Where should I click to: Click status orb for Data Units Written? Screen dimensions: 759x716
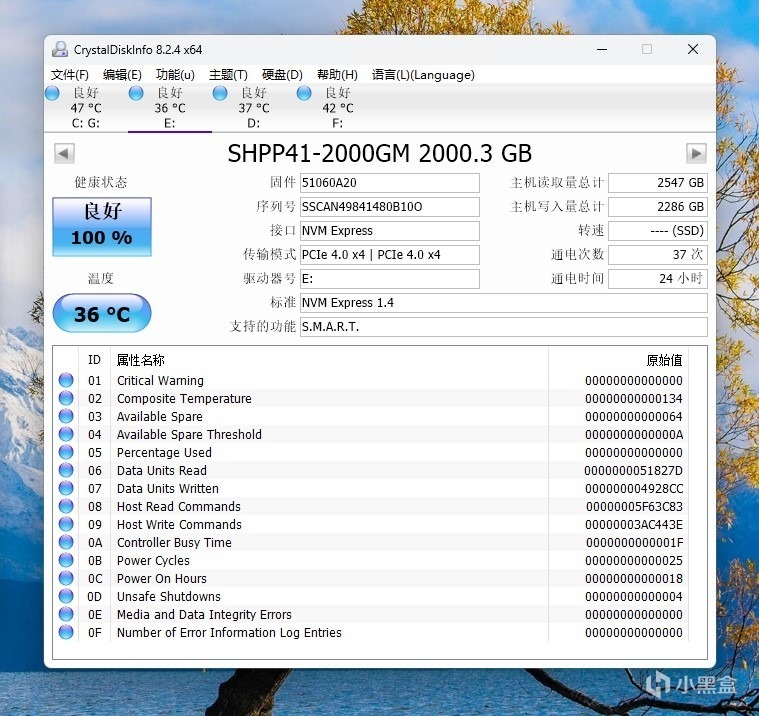[66, 488]
